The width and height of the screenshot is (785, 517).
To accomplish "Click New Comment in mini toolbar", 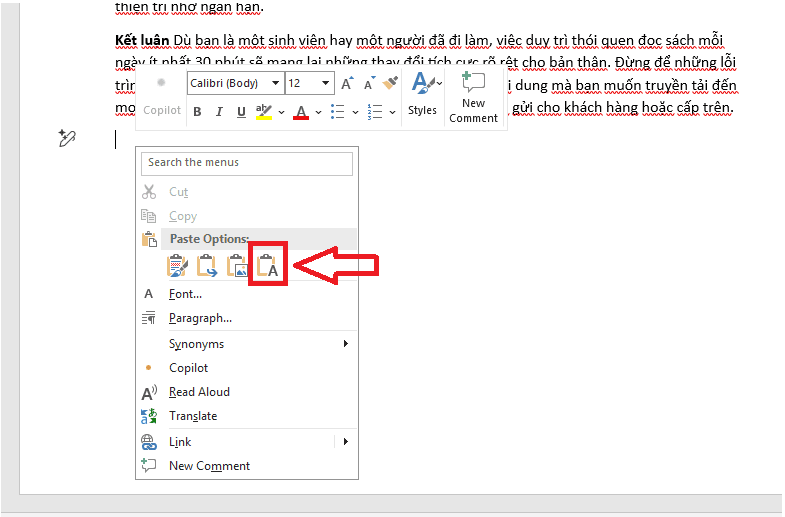I will (473, 98).
